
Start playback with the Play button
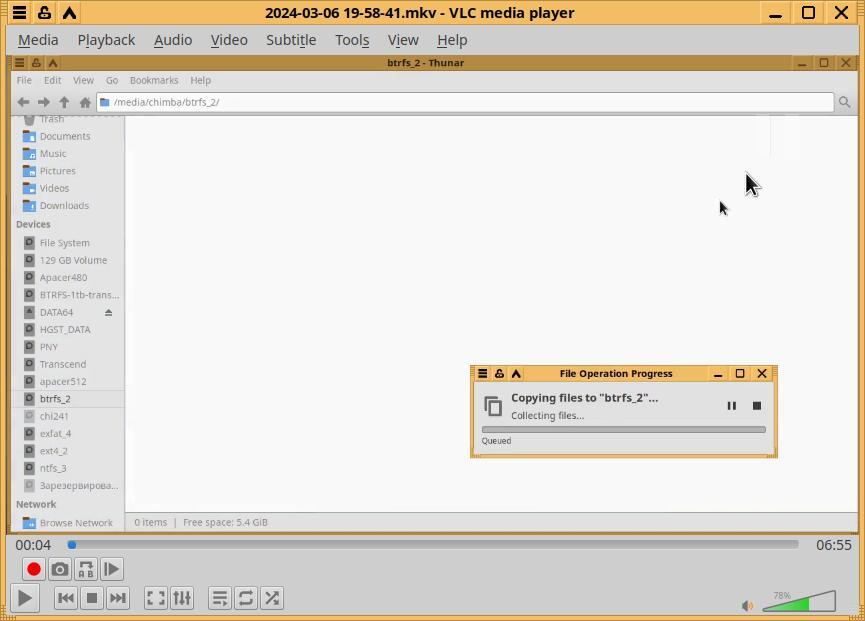click(x=24, y=598)
